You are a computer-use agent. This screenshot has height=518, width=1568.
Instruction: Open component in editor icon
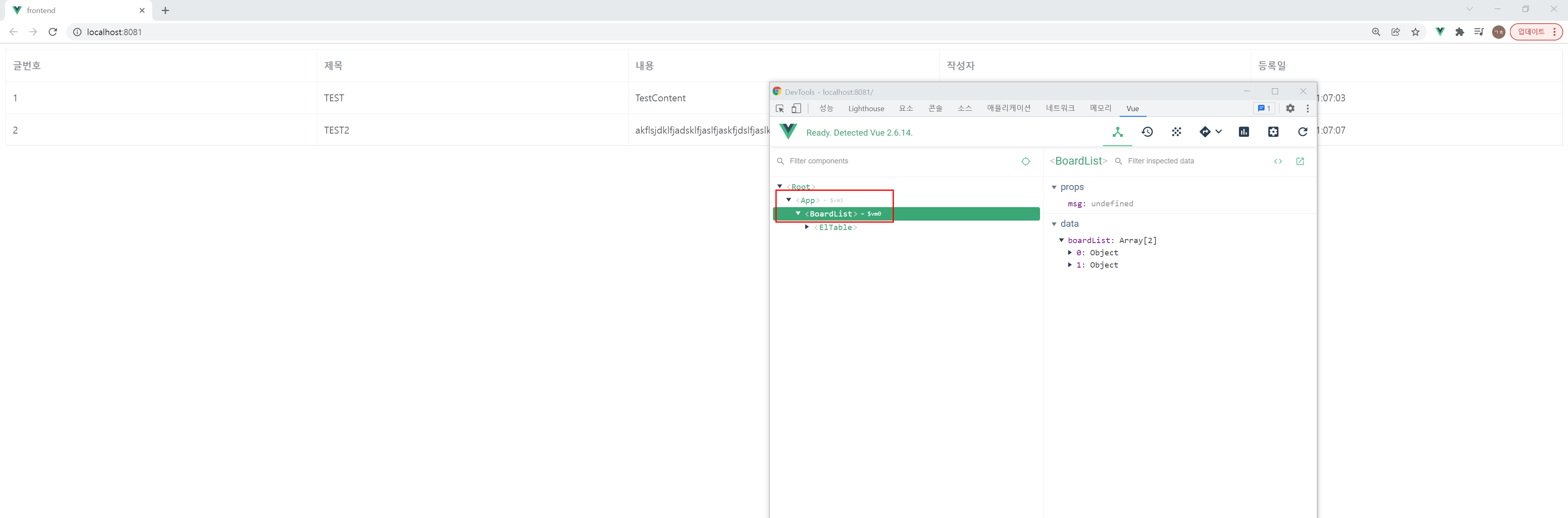pyautogui.click(x=1300, y=161)
